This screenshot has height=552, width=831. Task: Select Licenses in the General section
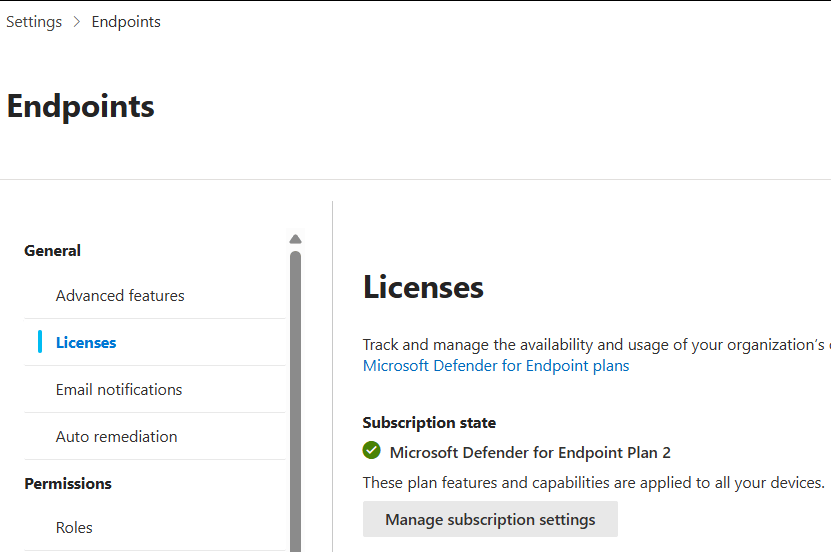(86, 343)
